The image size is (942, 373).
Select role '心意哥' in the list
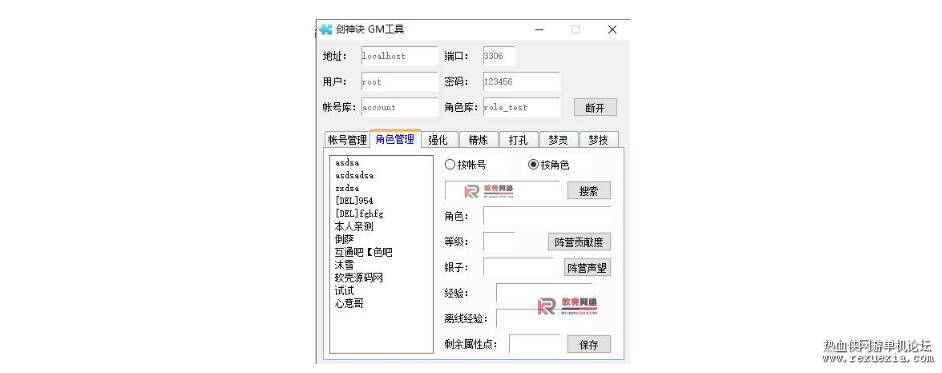point(349,303)
